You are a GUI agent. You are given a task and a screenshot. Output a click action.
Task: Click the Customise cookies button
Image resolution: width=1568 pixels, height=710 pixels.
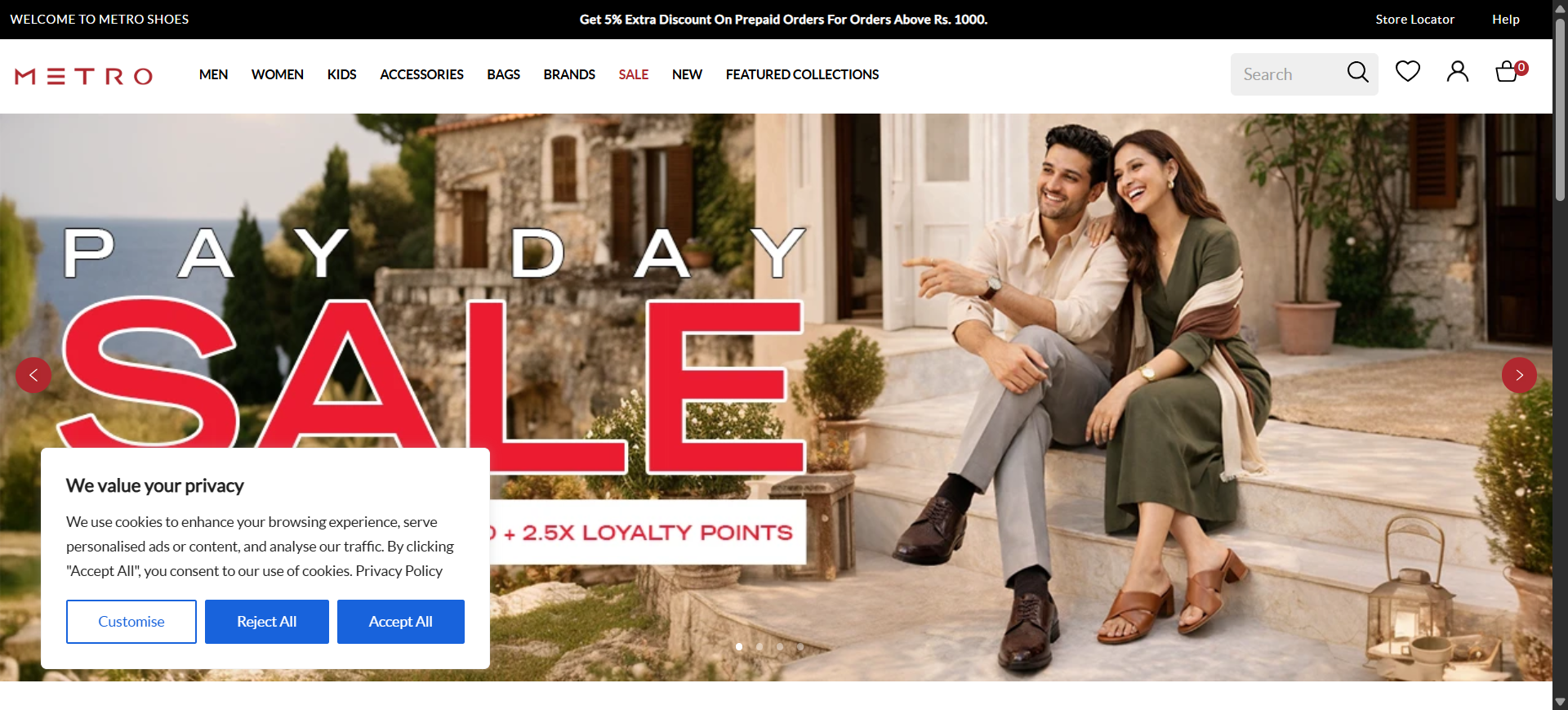click(131, 622)
